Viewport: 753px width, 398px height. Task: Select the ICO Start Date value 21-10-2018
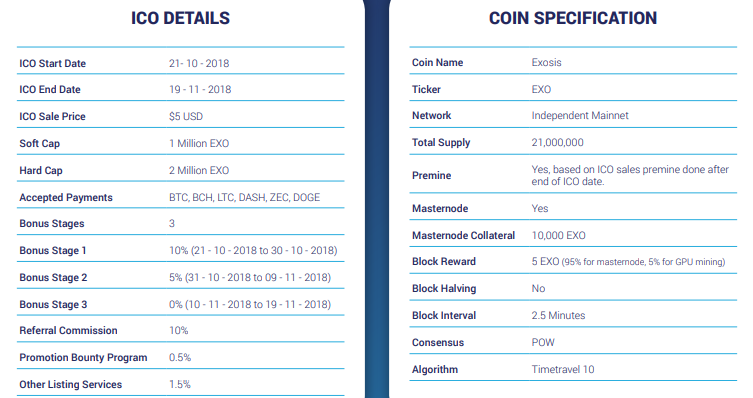(199, 63)
